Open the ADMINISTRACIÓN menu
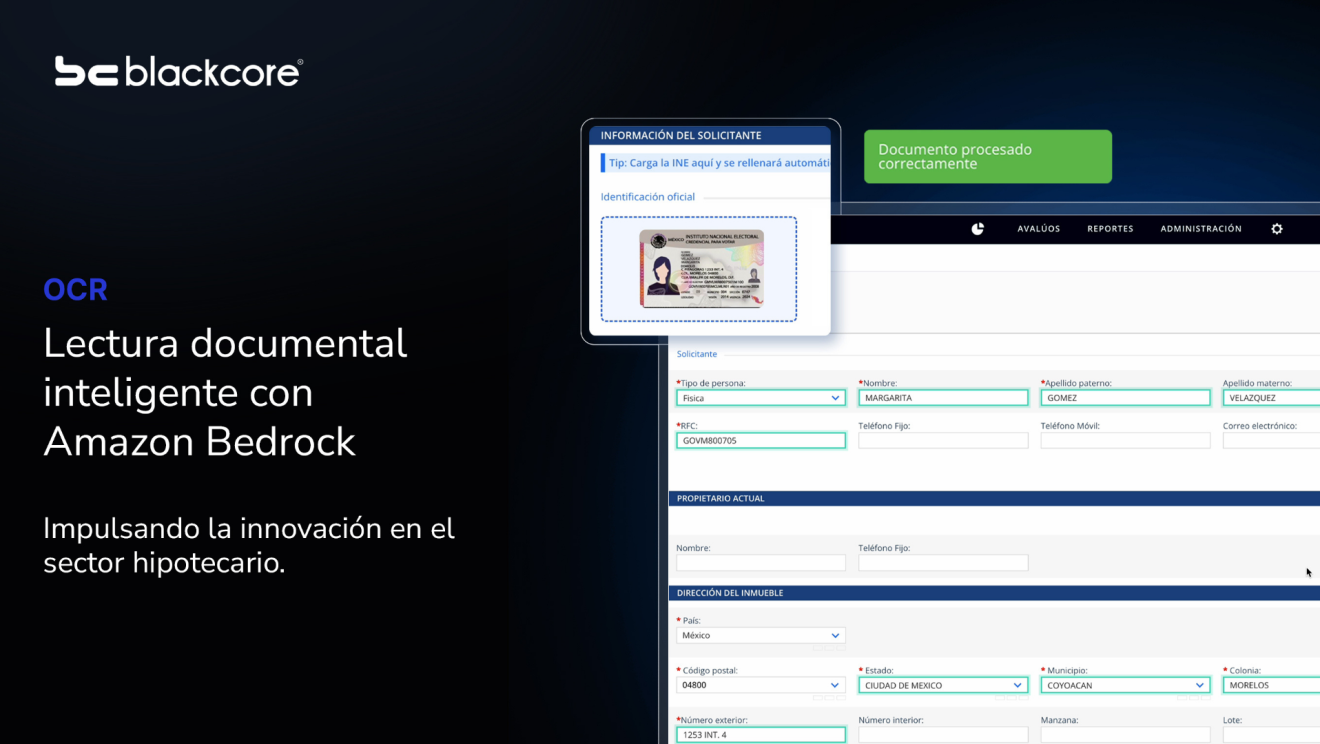The image size is (1320, 744). (x=1201, y=229)
